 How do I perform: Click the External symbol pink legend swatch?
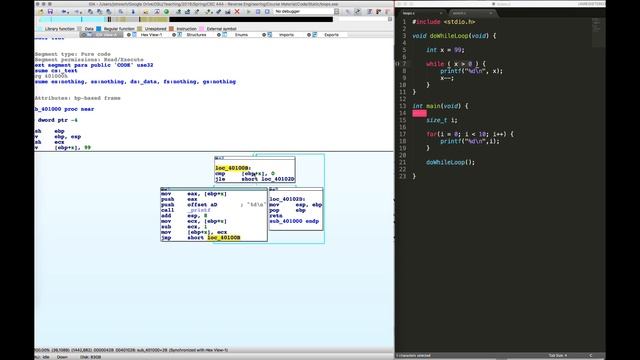[202, 29]
